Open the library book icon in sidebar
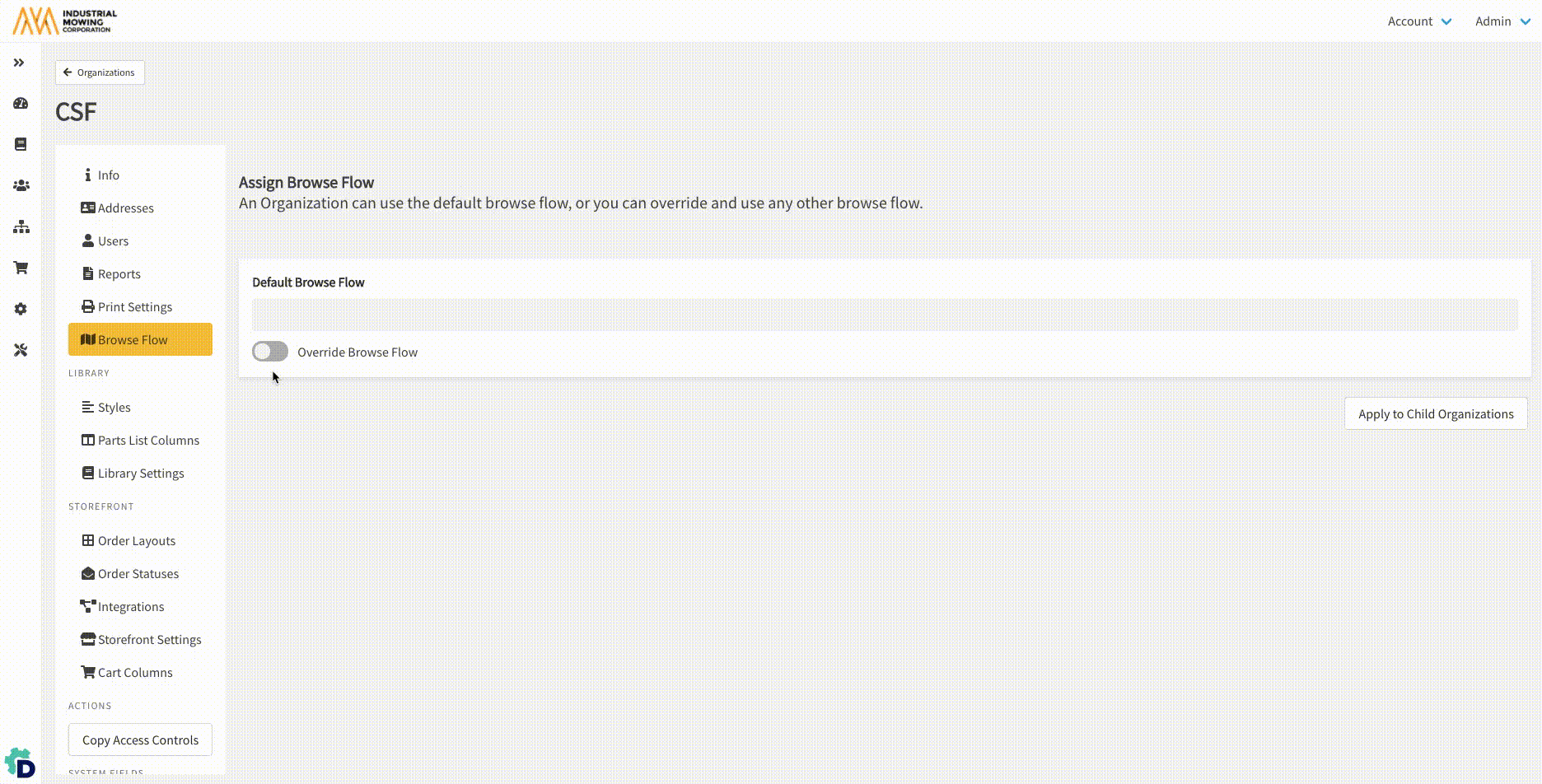1542x784 pixels. tap(21, 144)
